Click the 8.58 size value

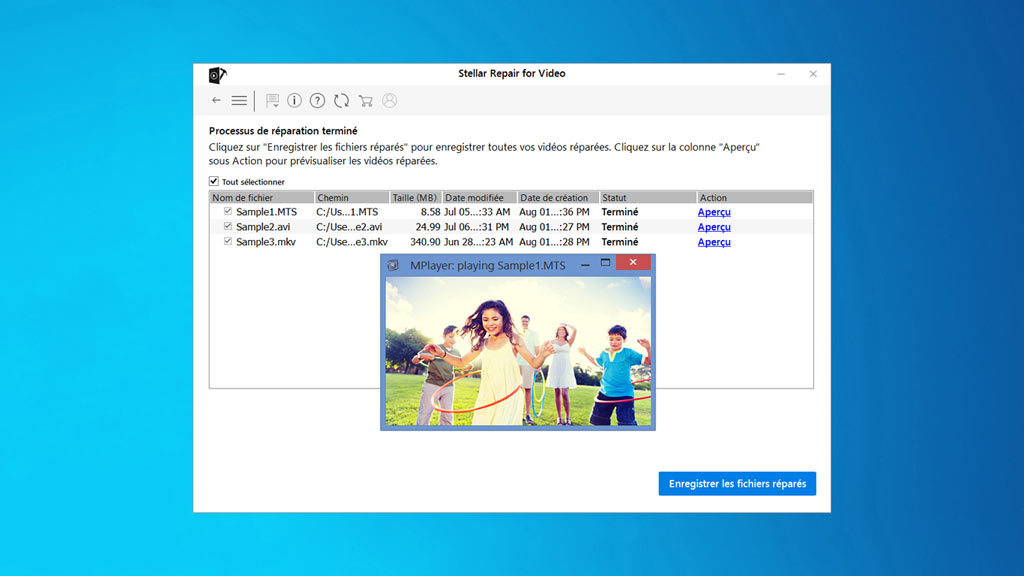430,212
